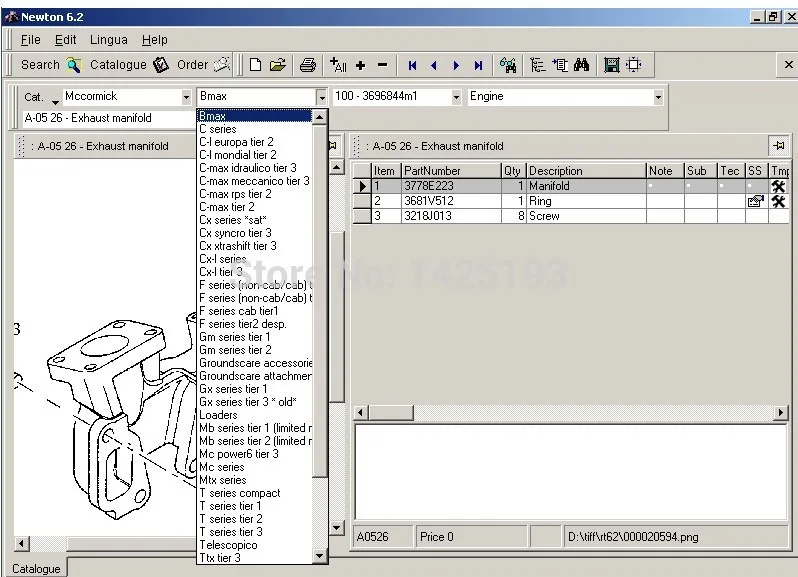Screen dimensions: 798x577
Task: Open the 100 - 3696844m1 model dropdown
Action: pos(456,97)
